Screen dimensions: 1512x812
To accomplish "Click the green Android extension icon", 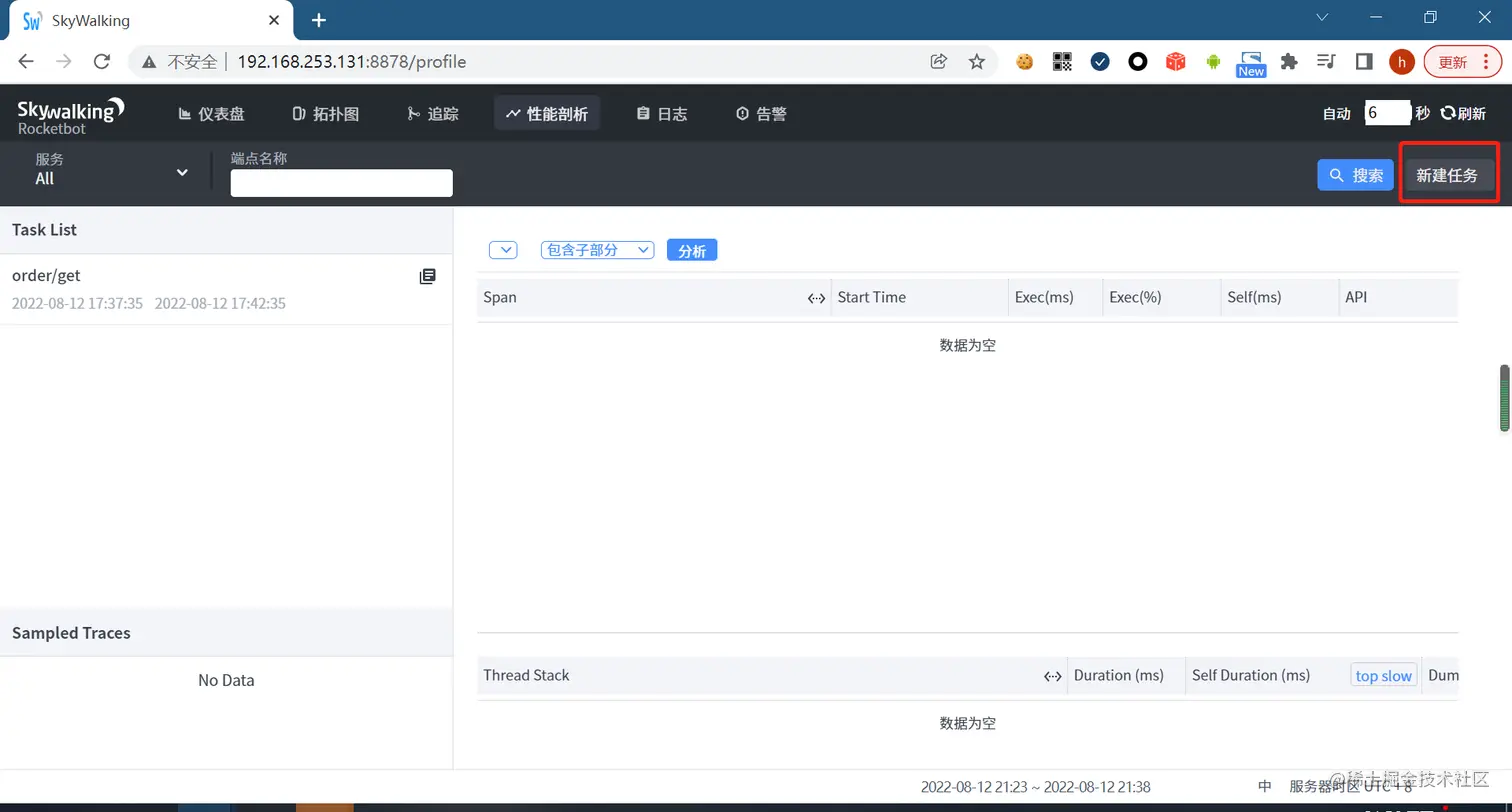I will tap(1214, 62).
